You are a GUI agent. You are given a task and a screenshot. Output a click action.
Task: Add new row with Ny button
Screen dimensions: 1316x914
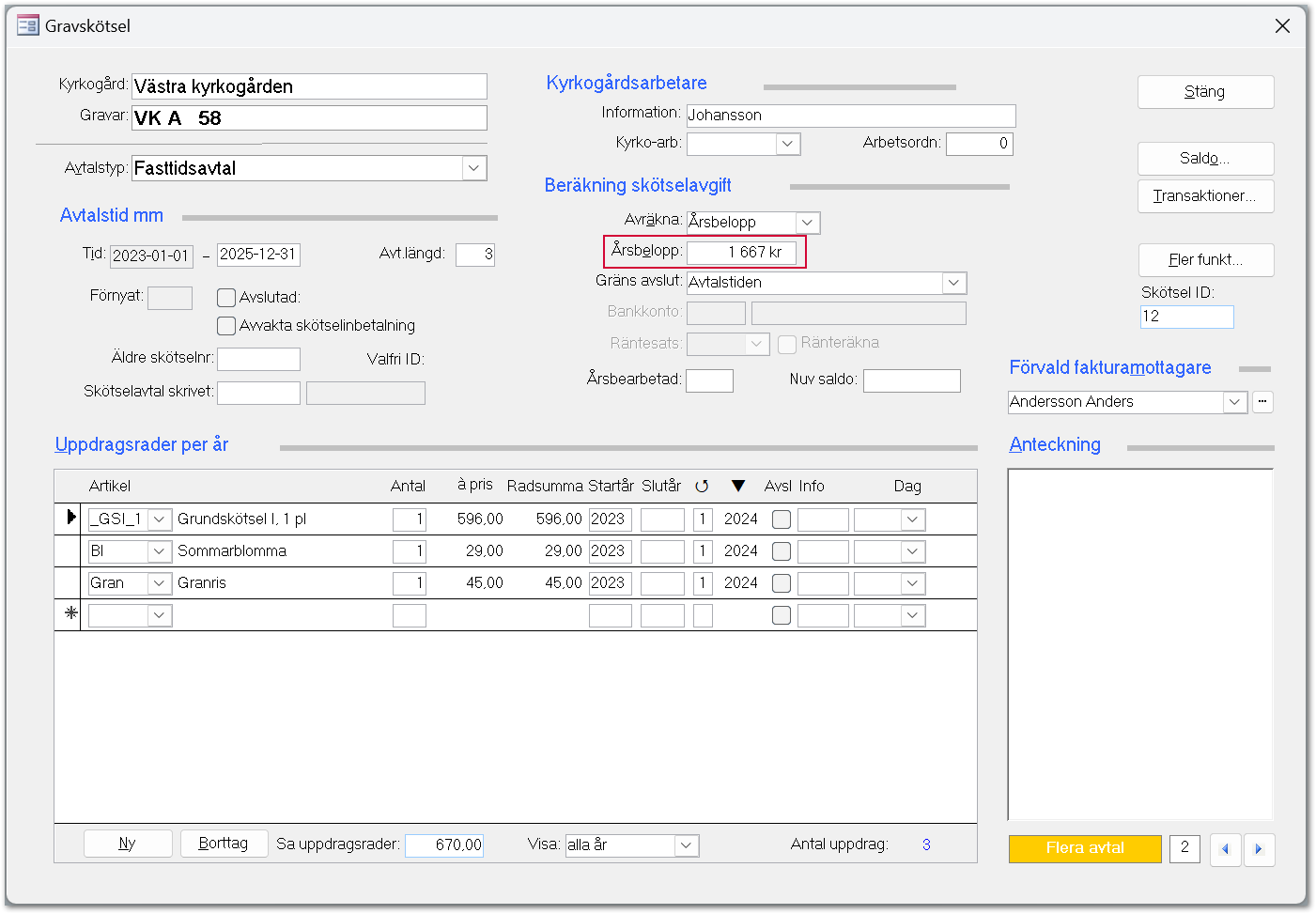coord(128,844)
